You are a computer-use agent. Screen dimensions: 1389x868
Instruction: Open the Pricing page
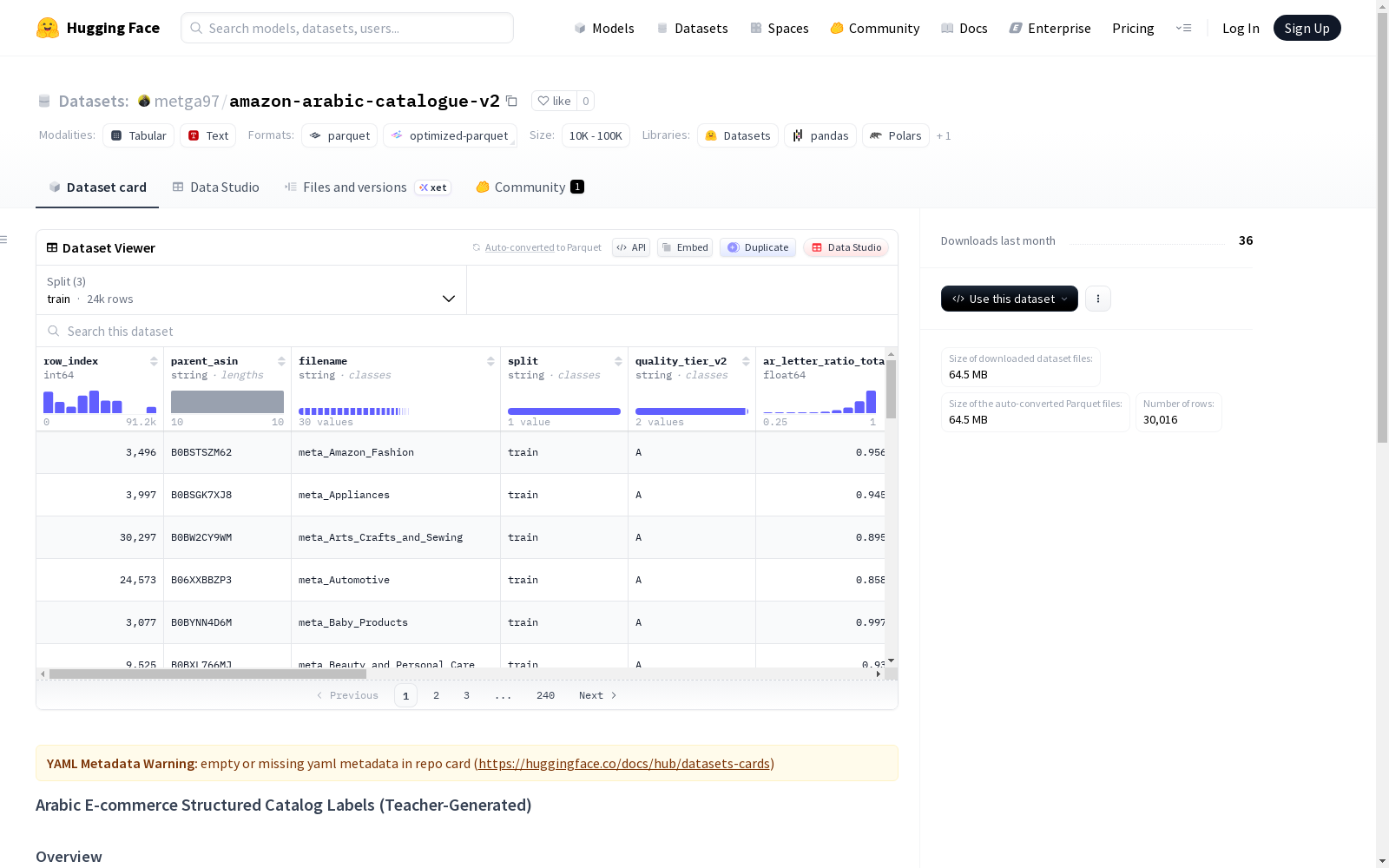[1133, 28]
